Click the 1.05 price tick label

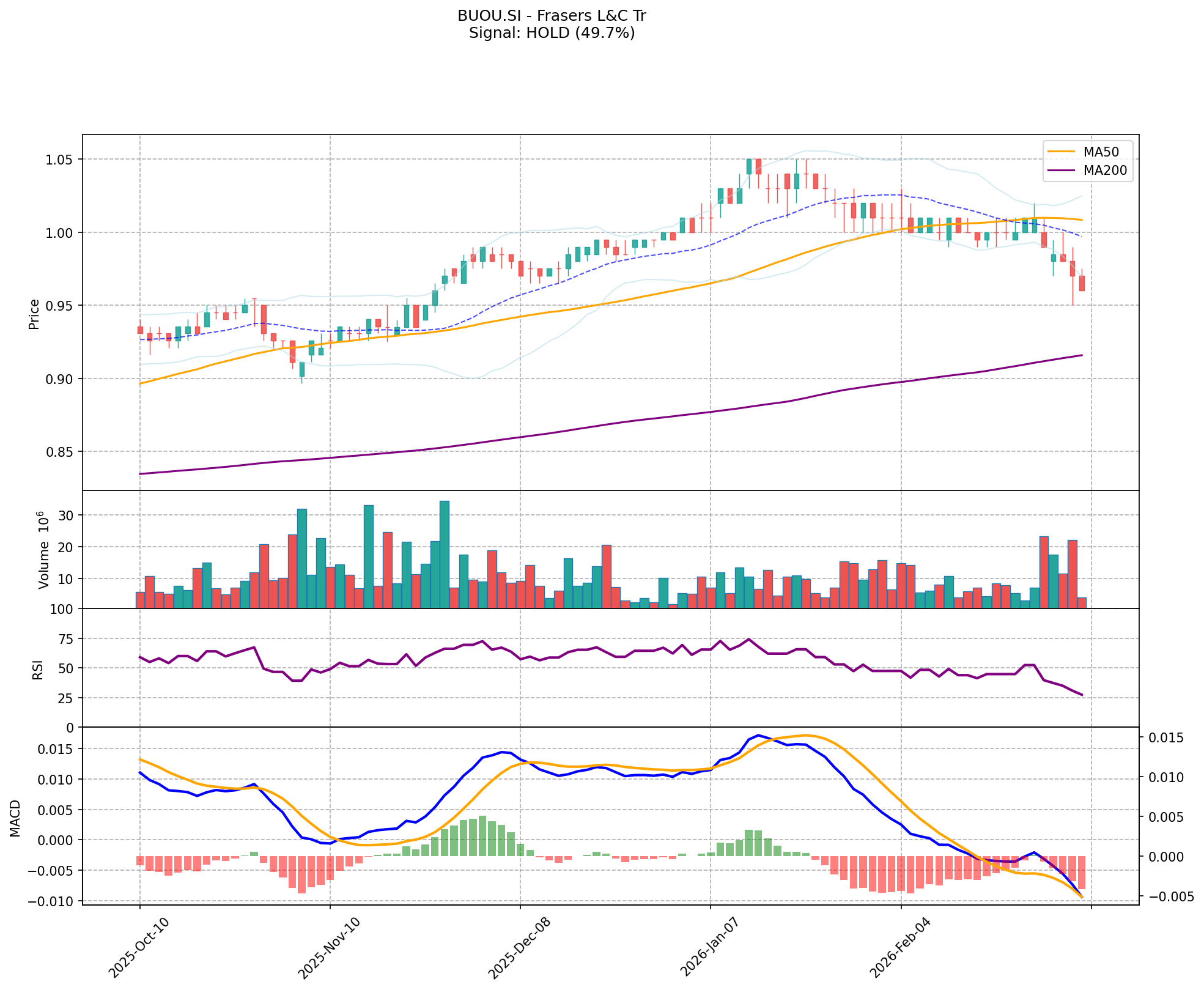pos(60,160)
